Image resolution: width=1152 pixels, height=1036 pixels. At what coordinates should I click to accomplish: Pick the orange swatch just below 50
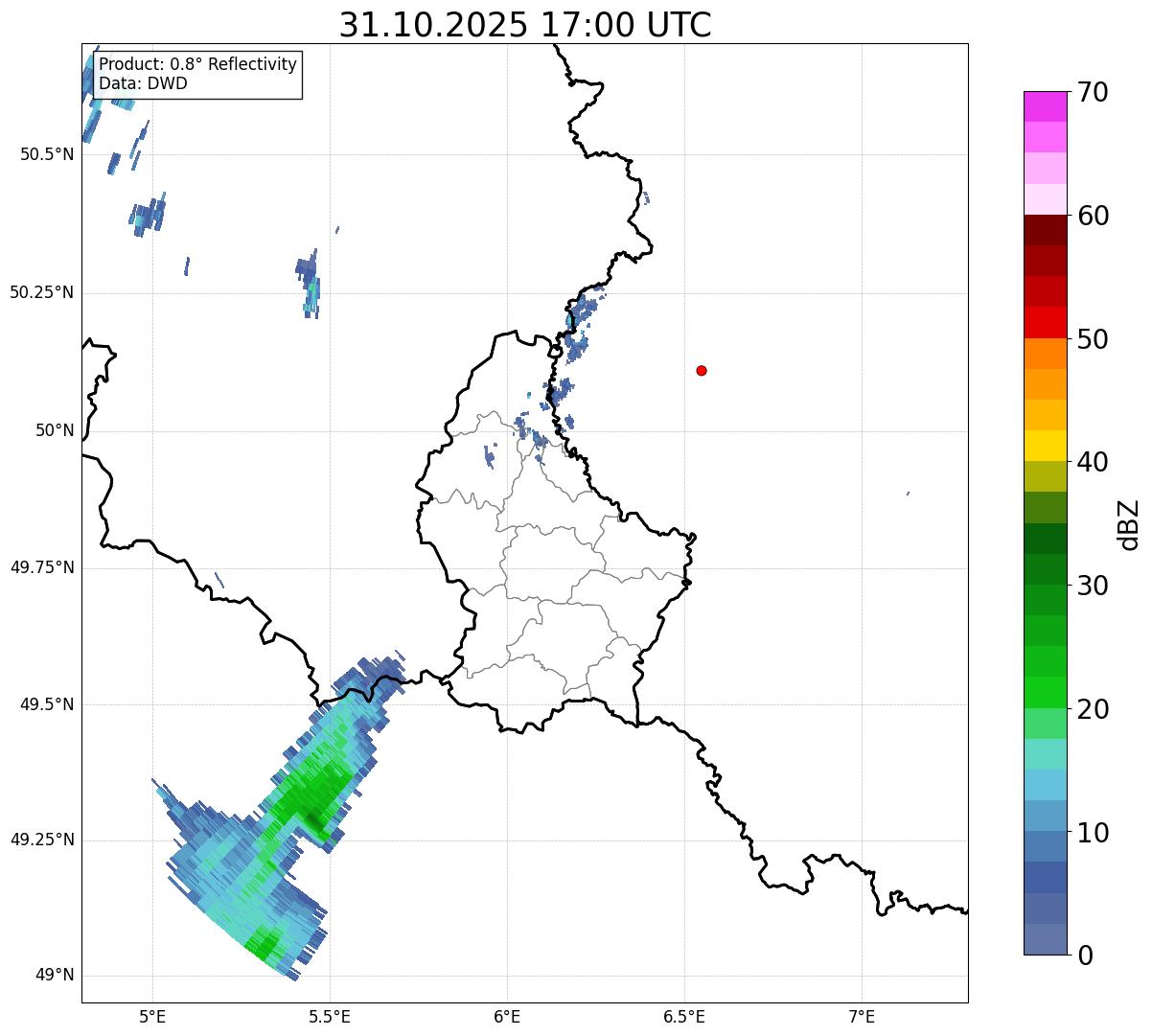(1045, 354)
